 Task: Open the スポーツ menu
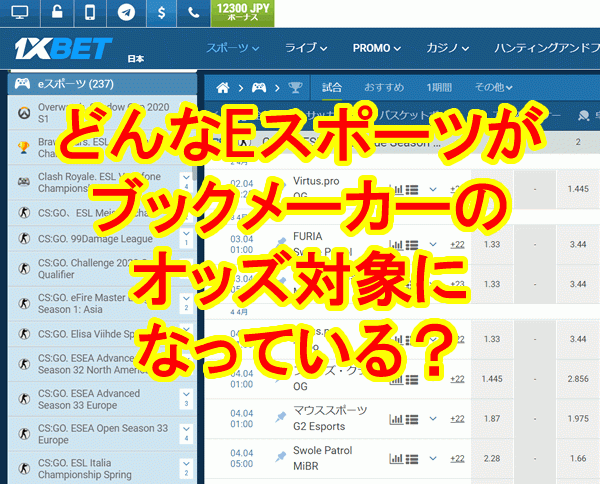coord(233,48)
